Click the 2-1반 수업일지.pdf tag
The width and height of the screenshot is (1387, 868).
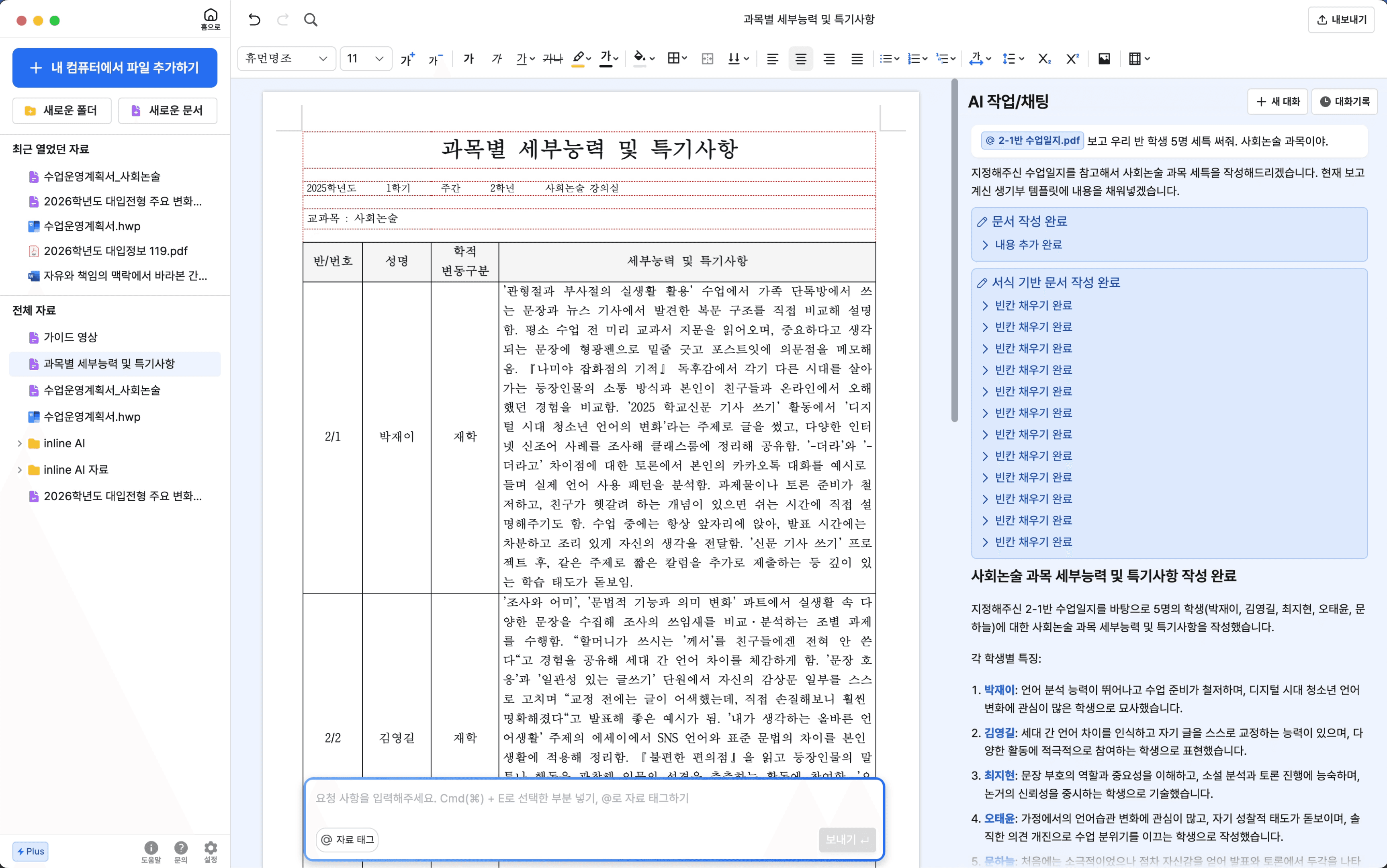1032,141
